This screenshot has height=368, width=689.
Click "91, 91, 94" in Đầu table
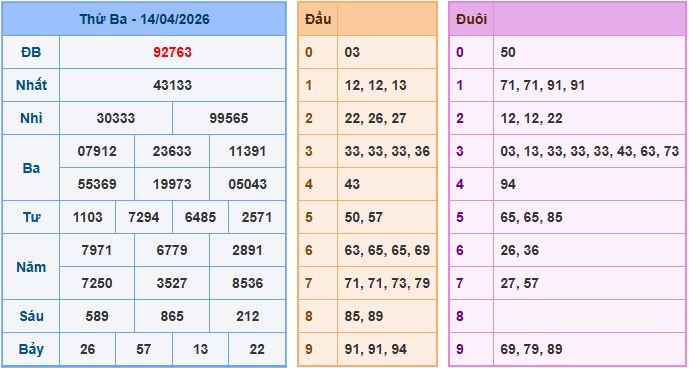click(375, 349)
